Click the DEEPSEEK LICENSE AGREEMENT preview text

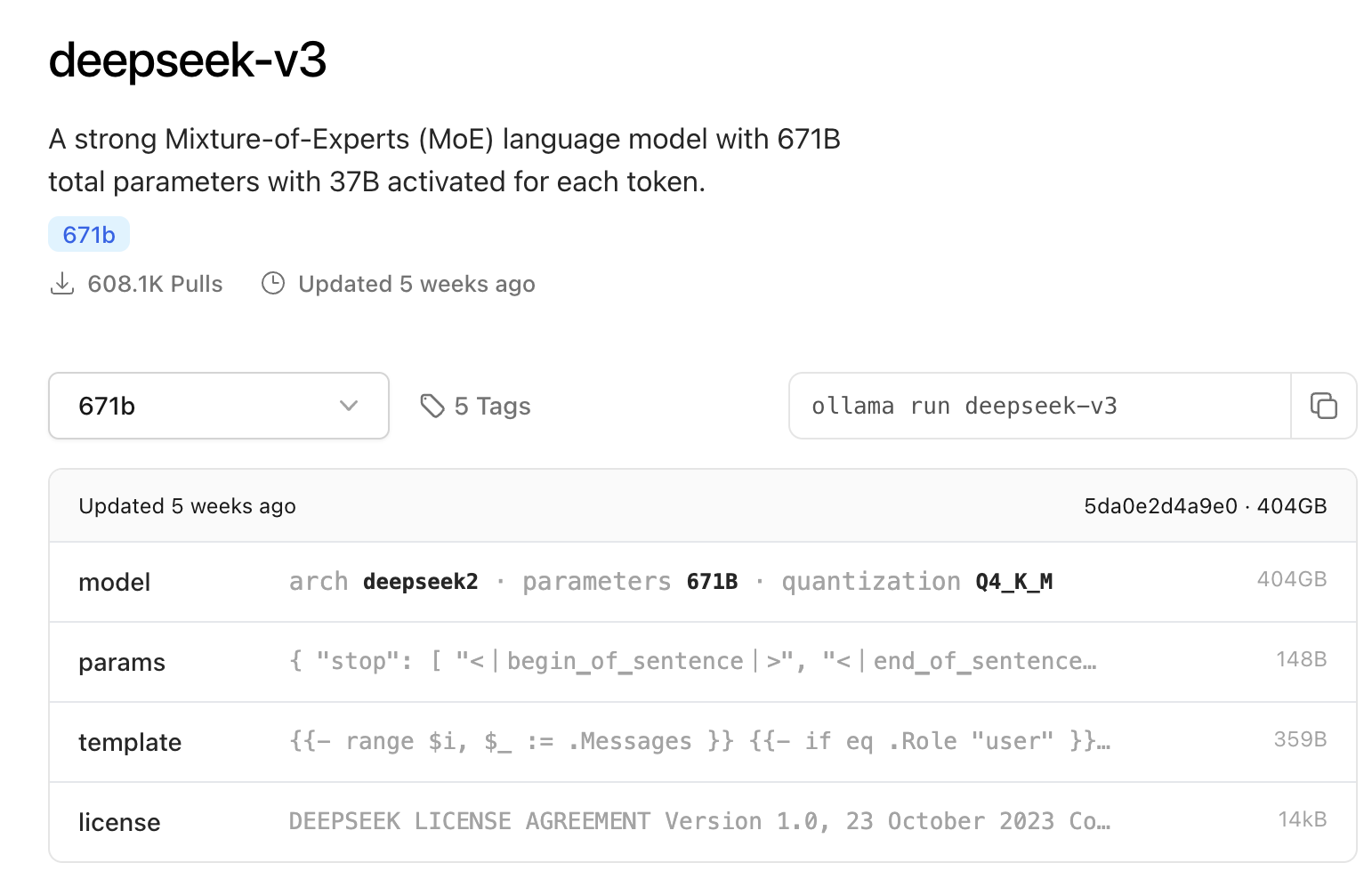(699, 821)
